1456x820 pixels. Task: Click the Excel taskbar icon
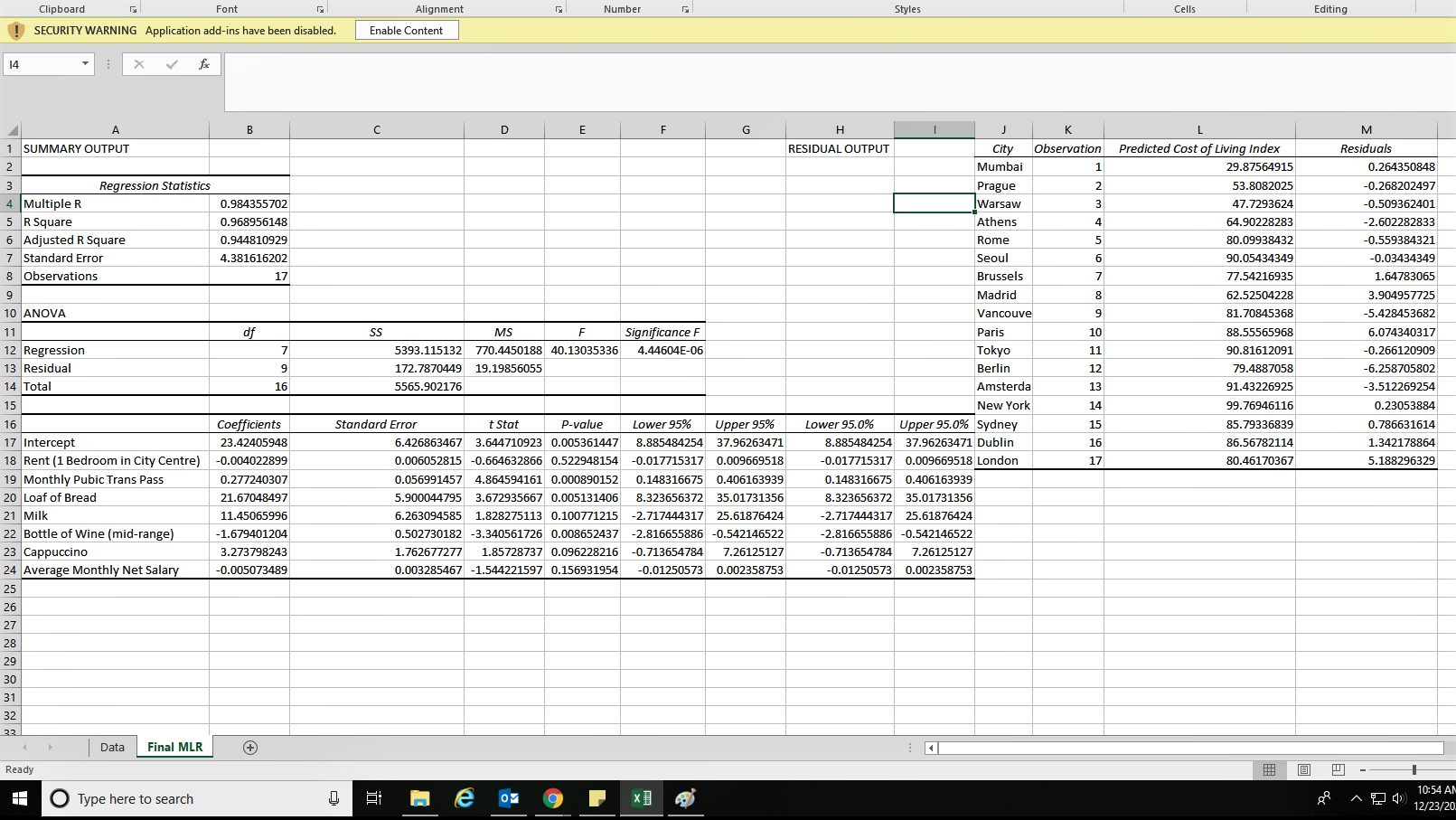coord(642,798)
